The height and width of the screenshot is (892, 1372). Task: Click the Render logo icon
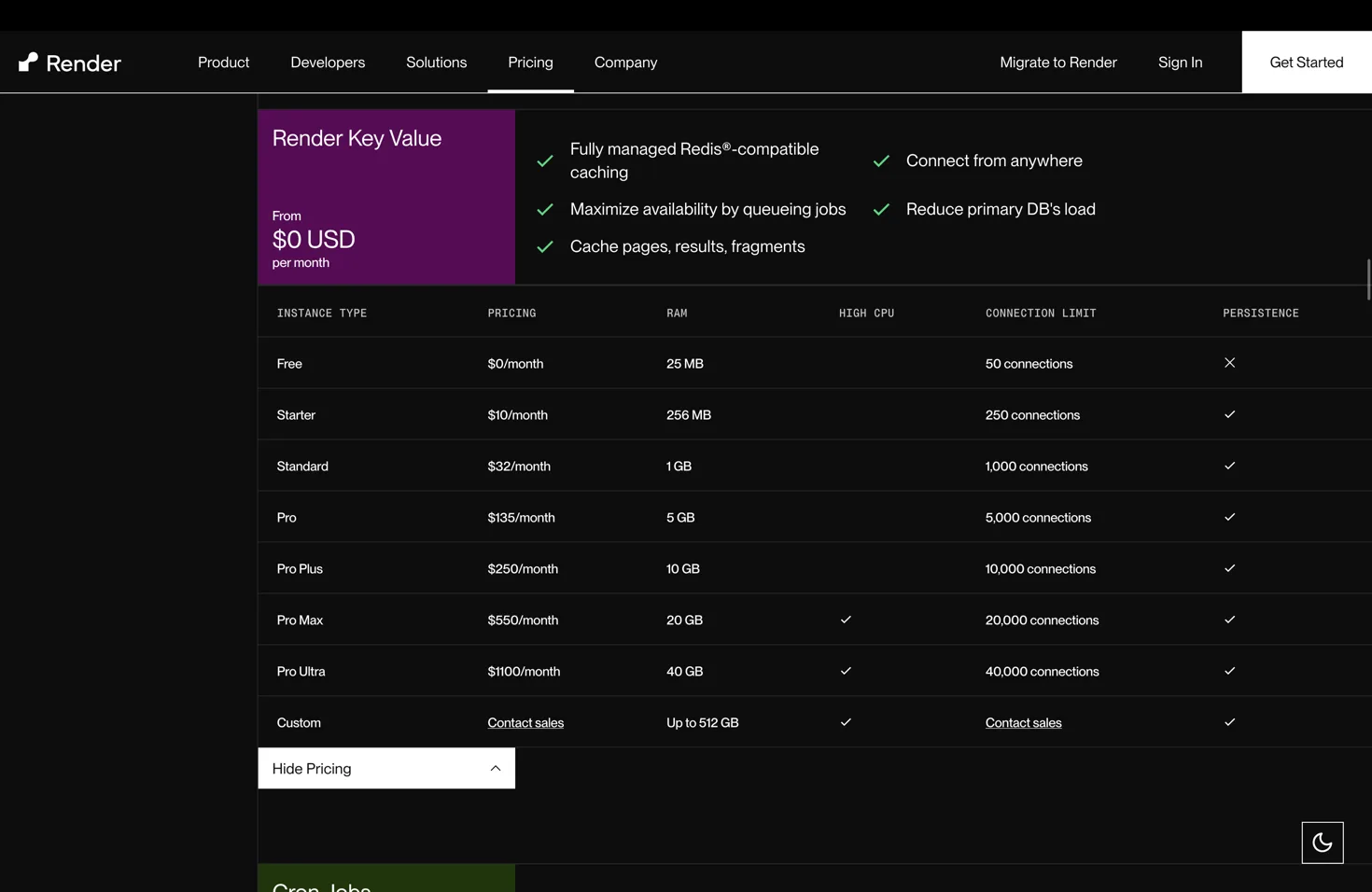pos(28,63)
